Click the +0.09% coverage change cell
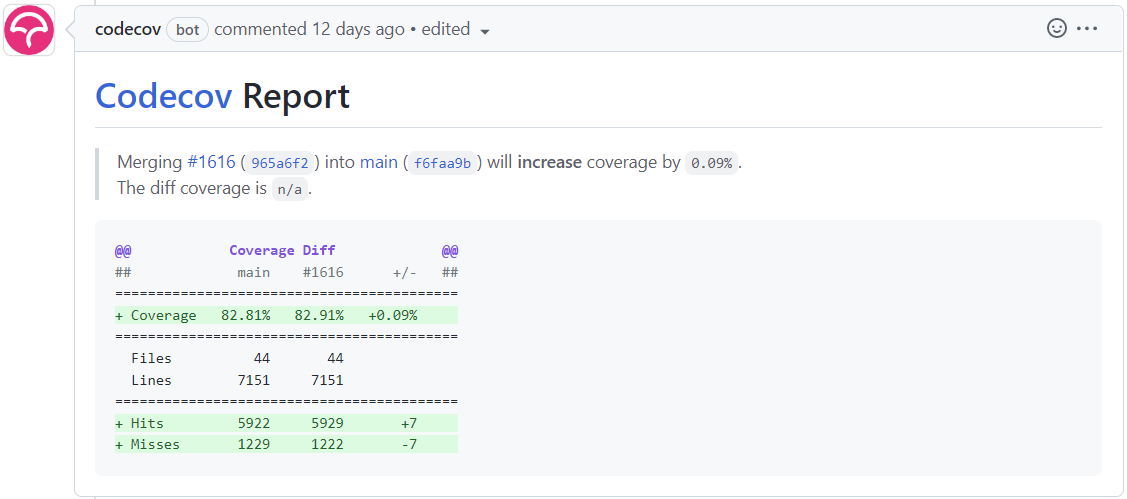1127x499 pixels. point(392,315)
